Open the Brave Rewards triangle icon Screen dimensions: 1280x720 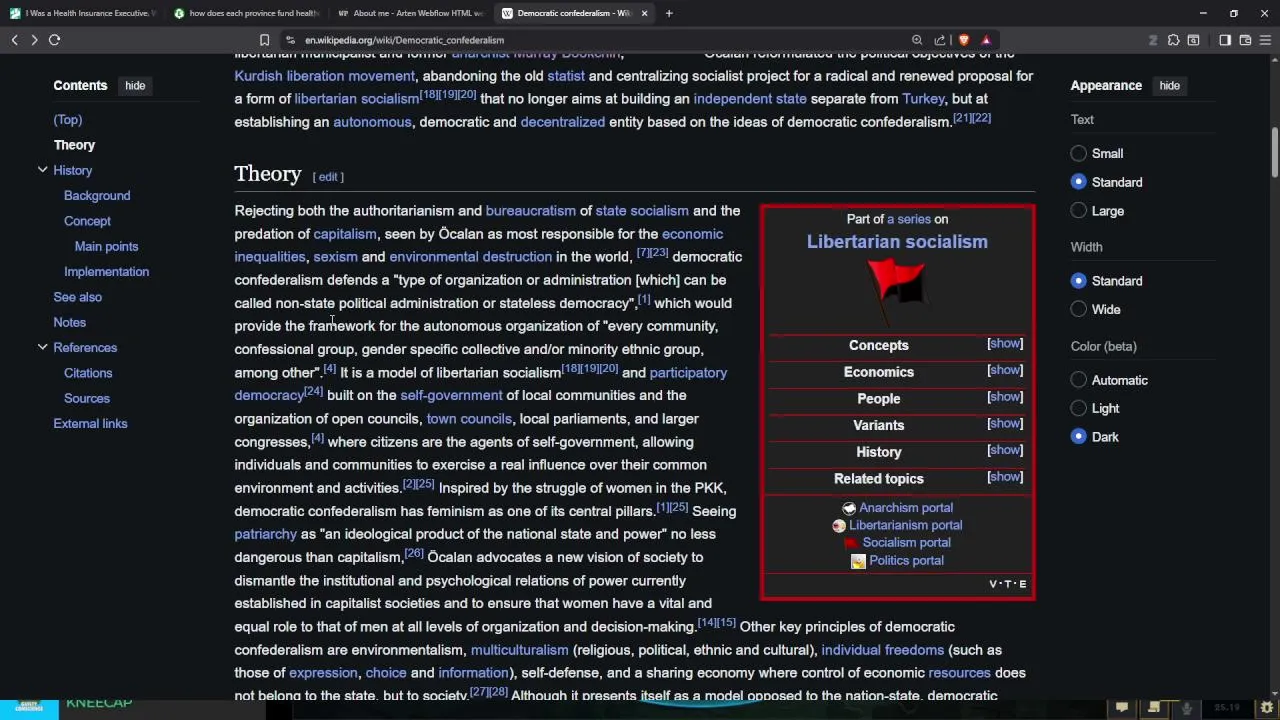(x=986, y=40)
